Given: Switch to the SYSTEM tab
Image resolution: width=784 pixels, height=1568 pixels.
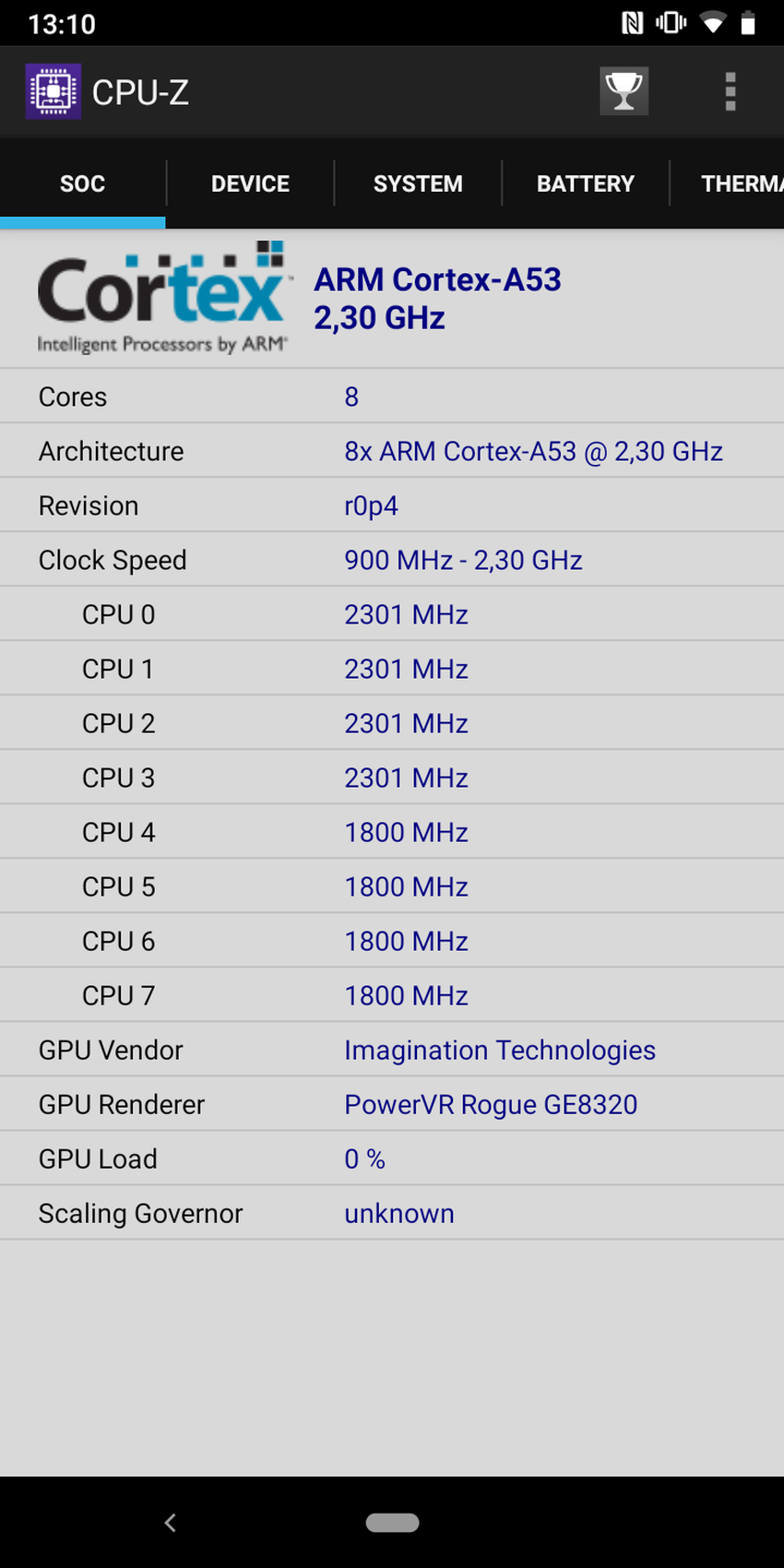Looking at the screenshot, I should pyautogui.click(x=418, y=184).
